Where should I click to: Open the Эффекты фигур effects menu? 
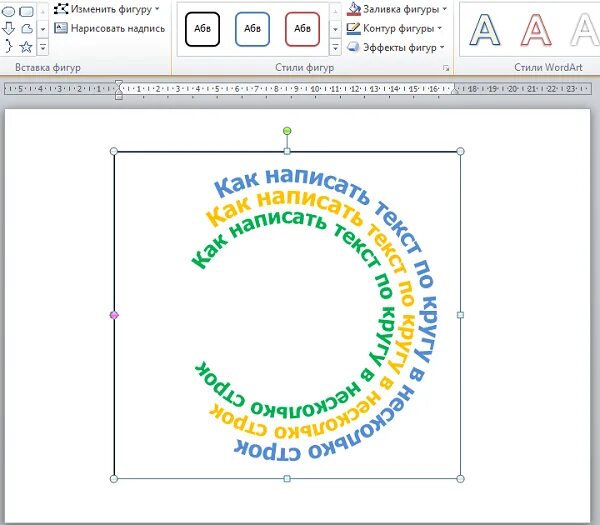[x=396, y=47]
